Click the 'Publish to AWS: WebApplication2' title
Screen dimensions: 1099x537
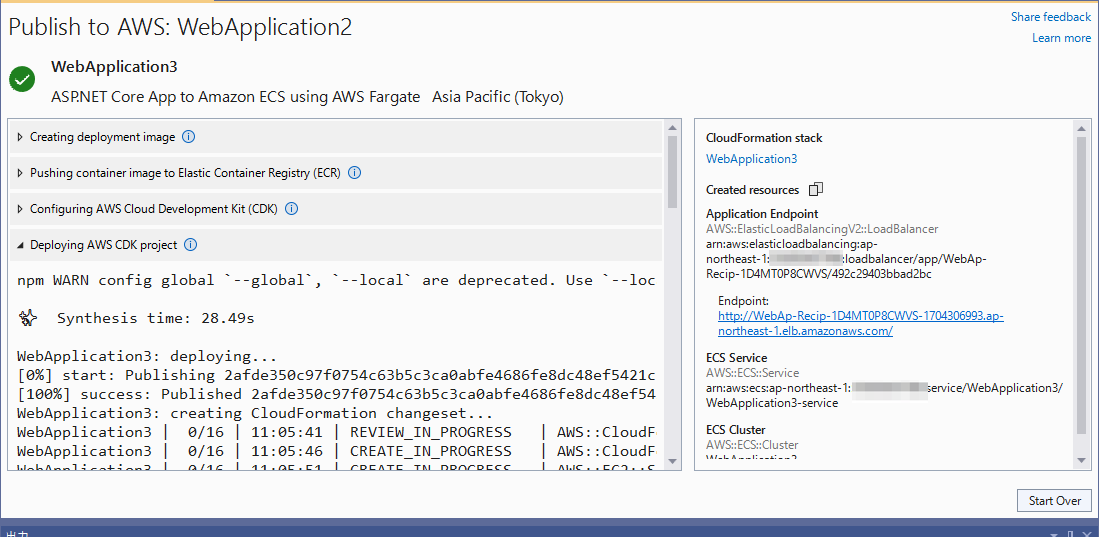coord(180,27)
